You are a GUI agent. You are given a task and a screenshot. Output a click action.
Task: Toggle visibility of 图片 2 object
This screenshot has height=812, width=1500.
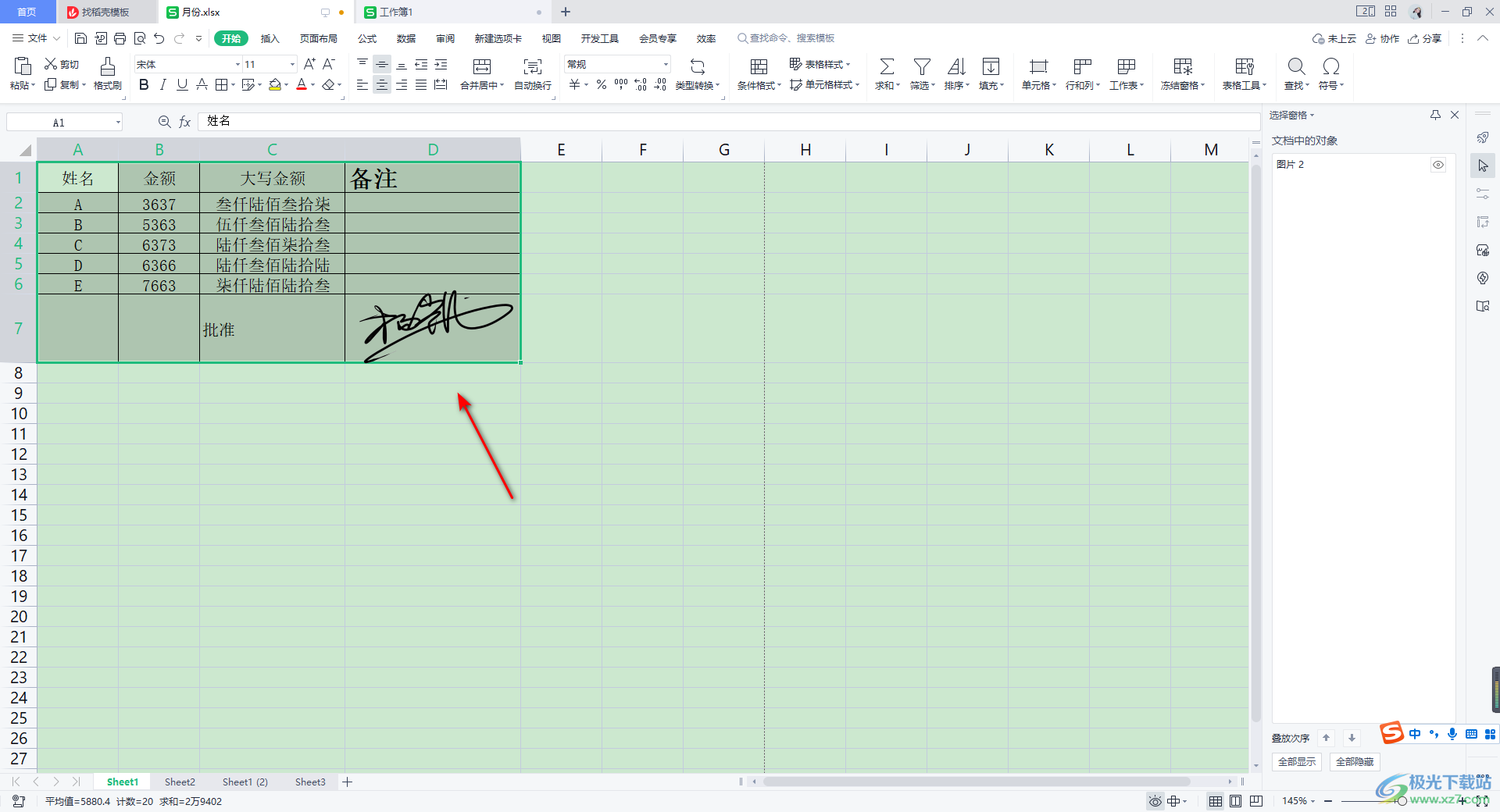coord(1438,165)
